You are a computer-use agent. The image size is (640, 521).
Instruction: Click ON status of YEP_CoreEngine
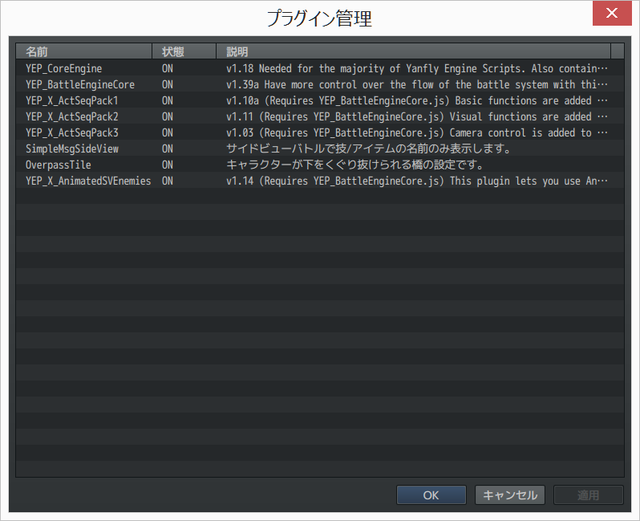pos(167,68)
